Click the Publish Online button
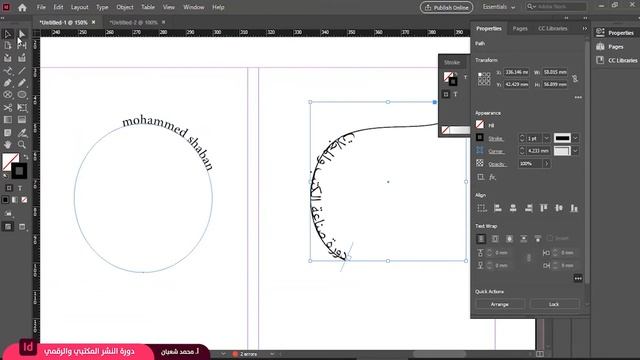Screen dimensions: 640x360 click(x=447, y=7)
